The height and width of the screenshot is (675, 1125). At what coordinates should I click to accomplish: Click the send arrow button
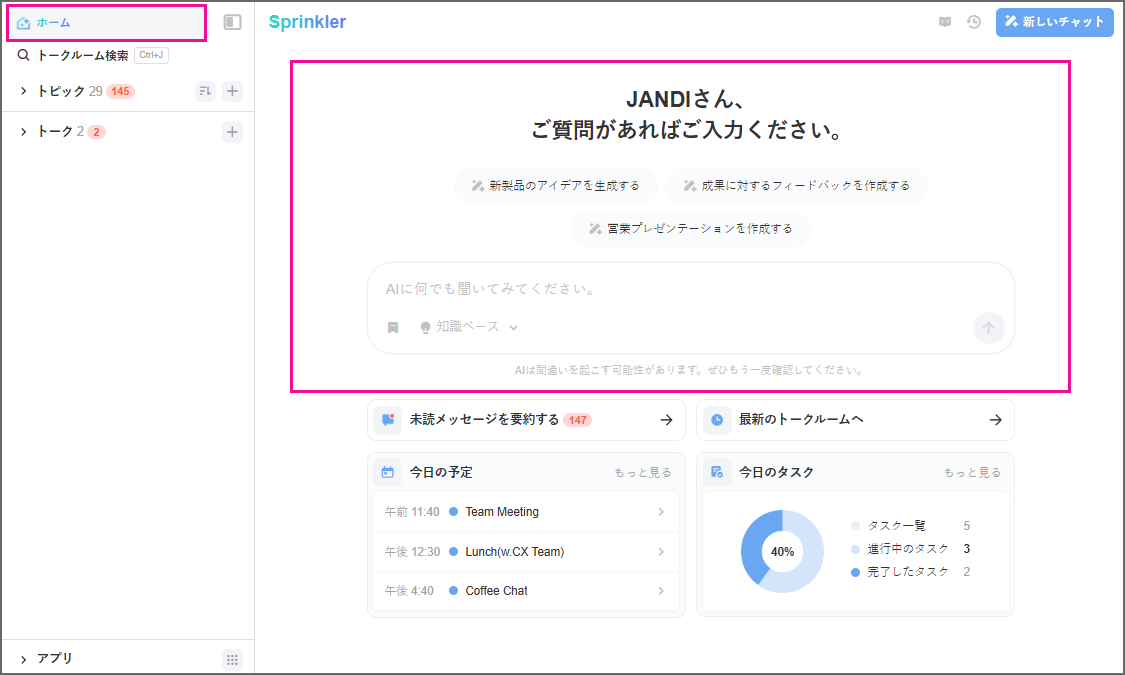[x=988, y=328]
